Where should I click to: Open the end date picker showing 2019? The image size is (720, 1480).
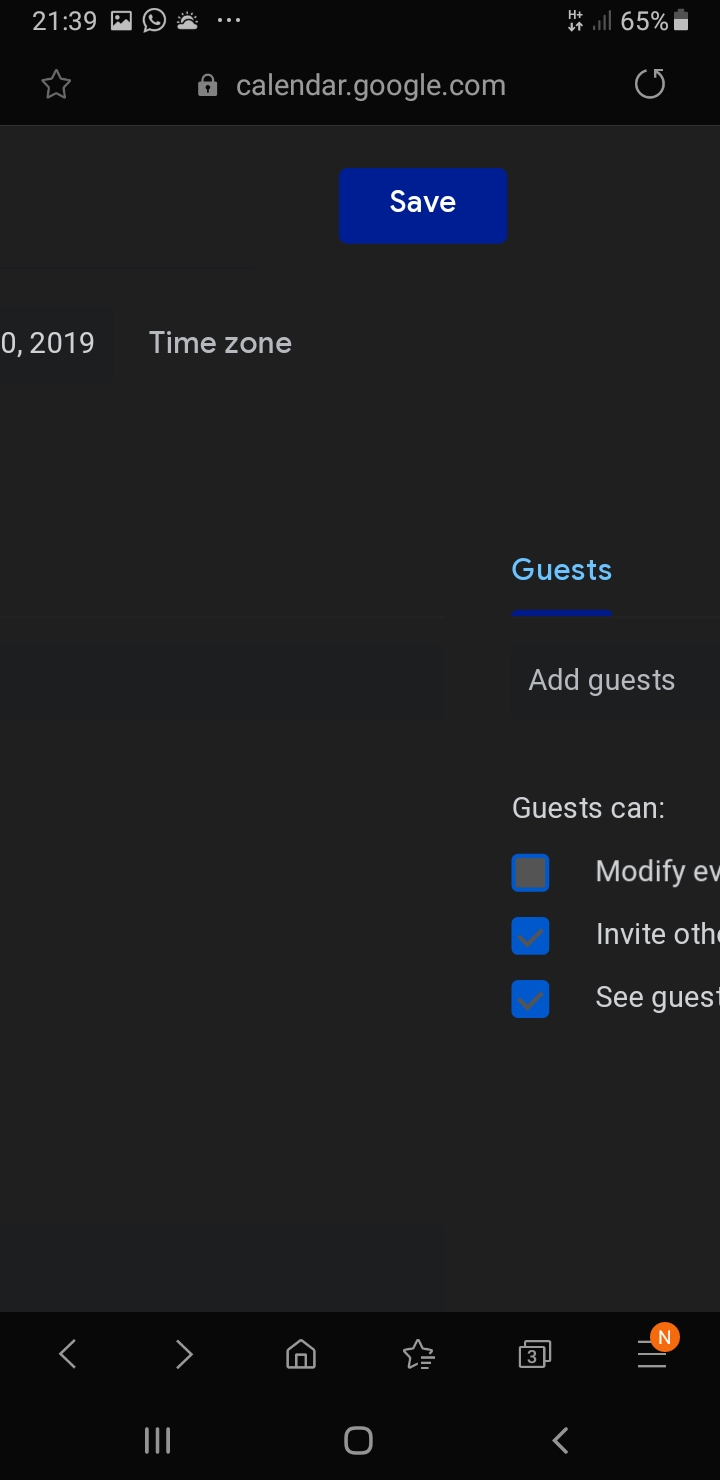pos(50,343)
